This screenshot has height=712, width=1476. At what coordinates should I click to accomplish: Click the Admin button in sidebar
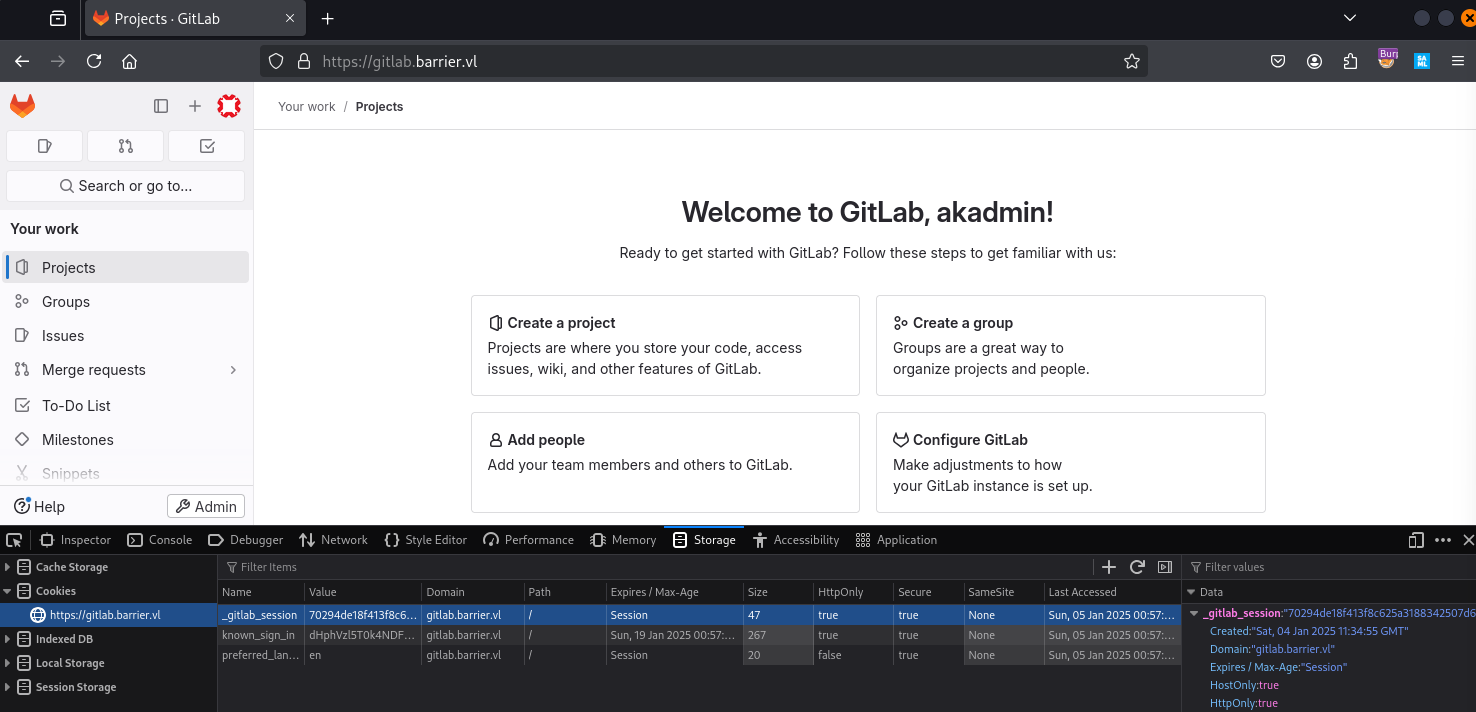click(206, 507)
